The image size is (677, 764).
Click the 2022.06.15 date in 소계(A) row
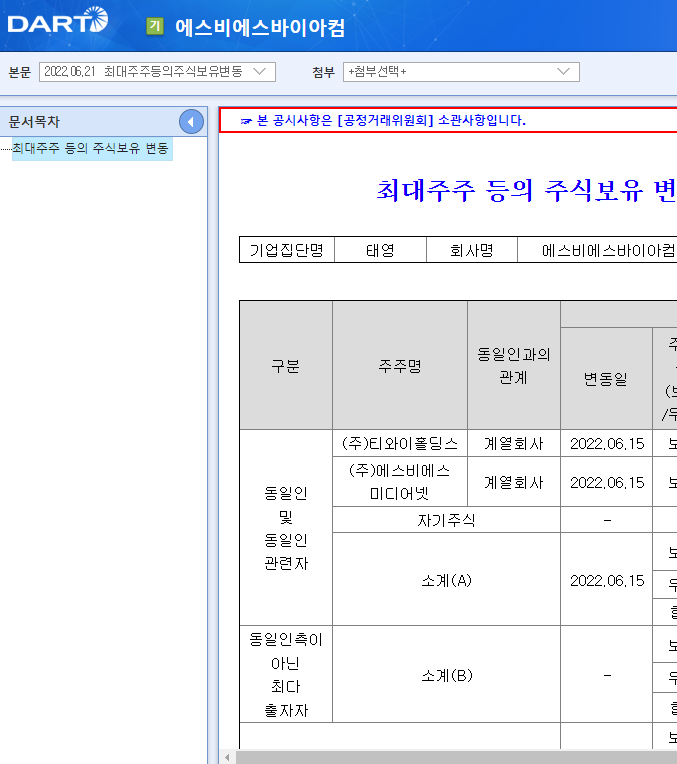click(607, 580)
